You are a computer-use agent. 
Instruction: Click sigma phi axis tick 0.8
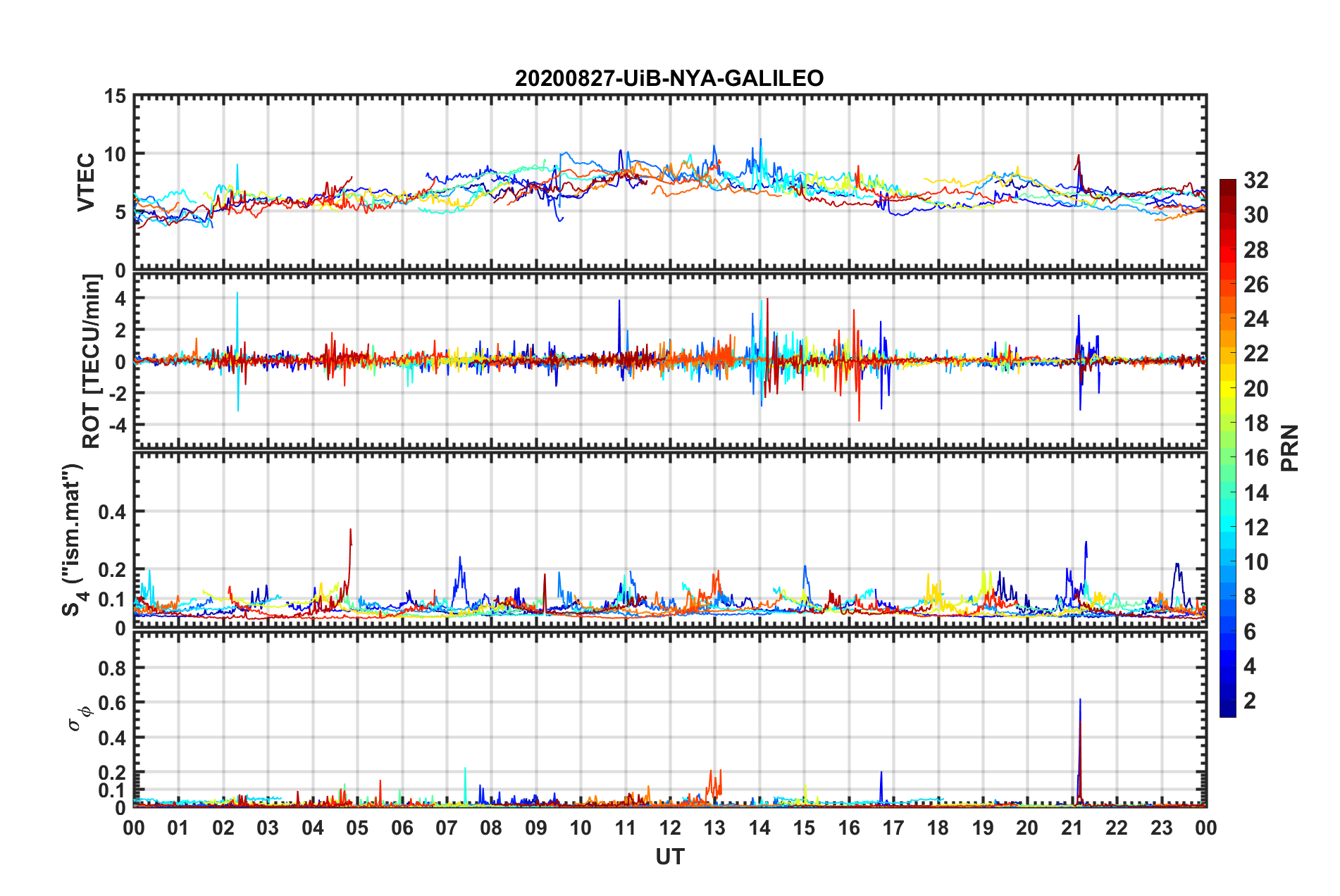point(113,668)
